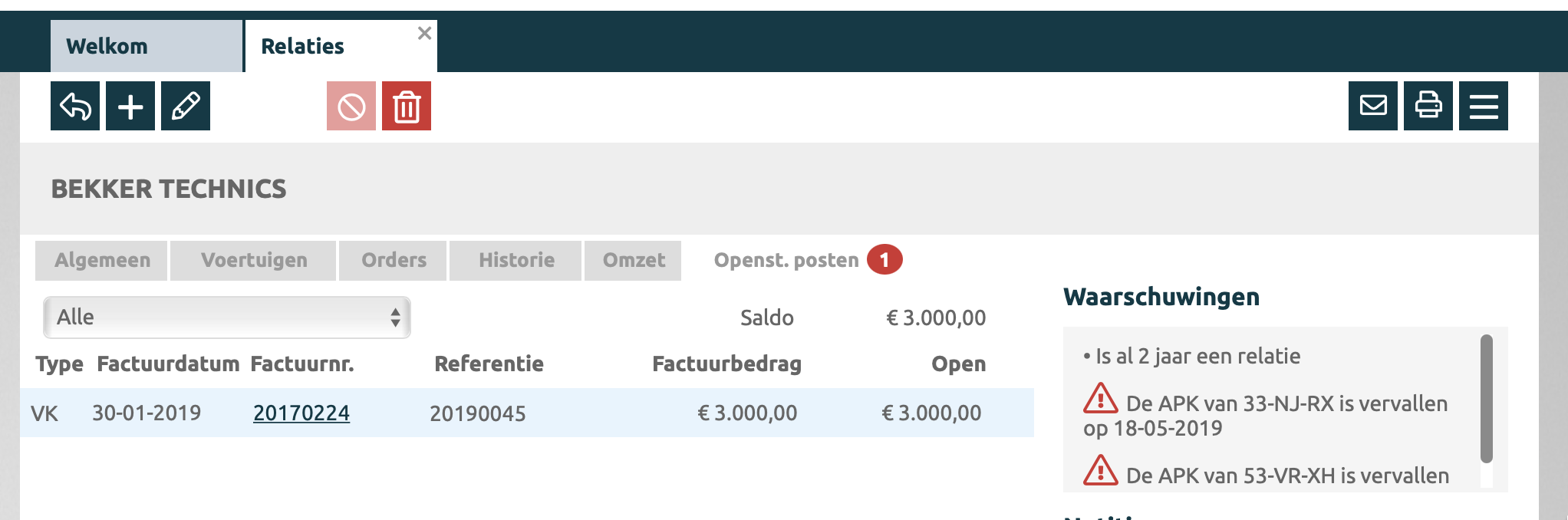Open the Algemeen tab

[x=102, y=260]
